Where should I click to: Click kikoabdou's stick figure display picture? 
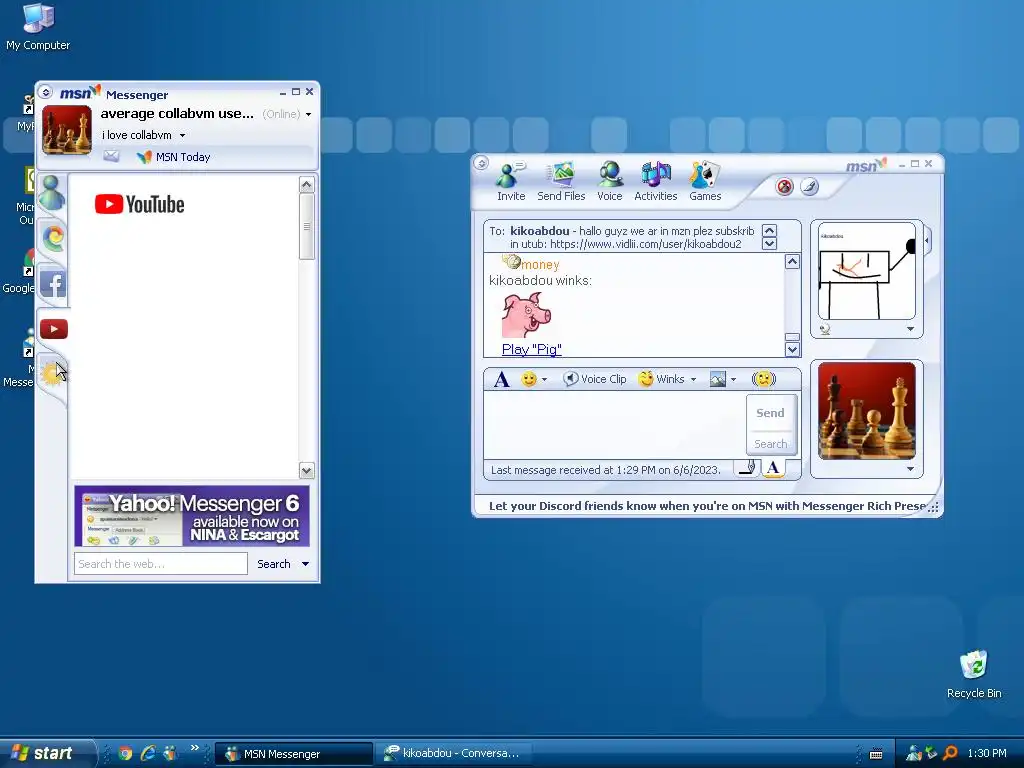point(867,271)
